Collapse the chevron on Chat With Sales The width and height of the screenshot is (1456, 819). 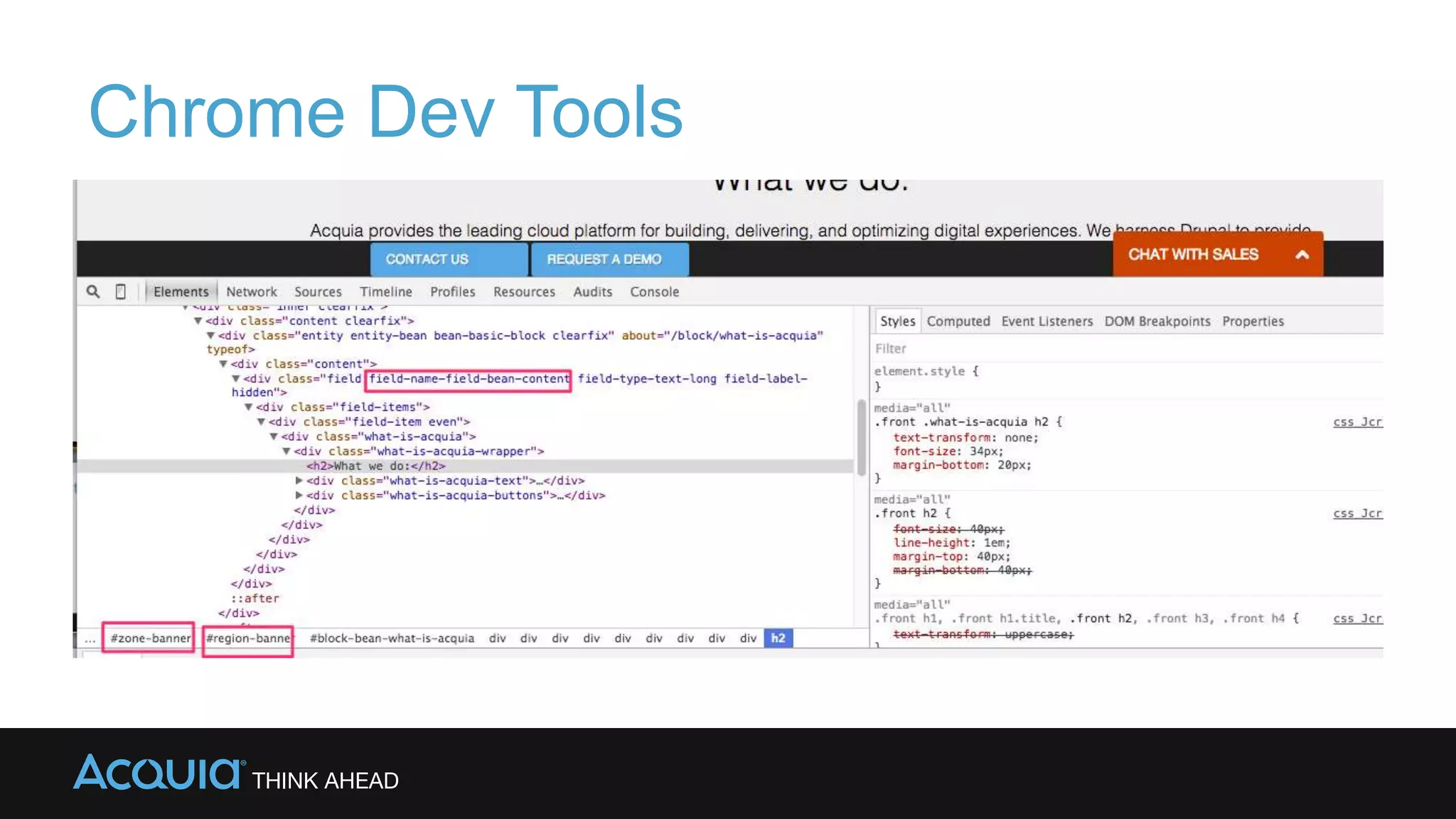tap(1302, 255)
